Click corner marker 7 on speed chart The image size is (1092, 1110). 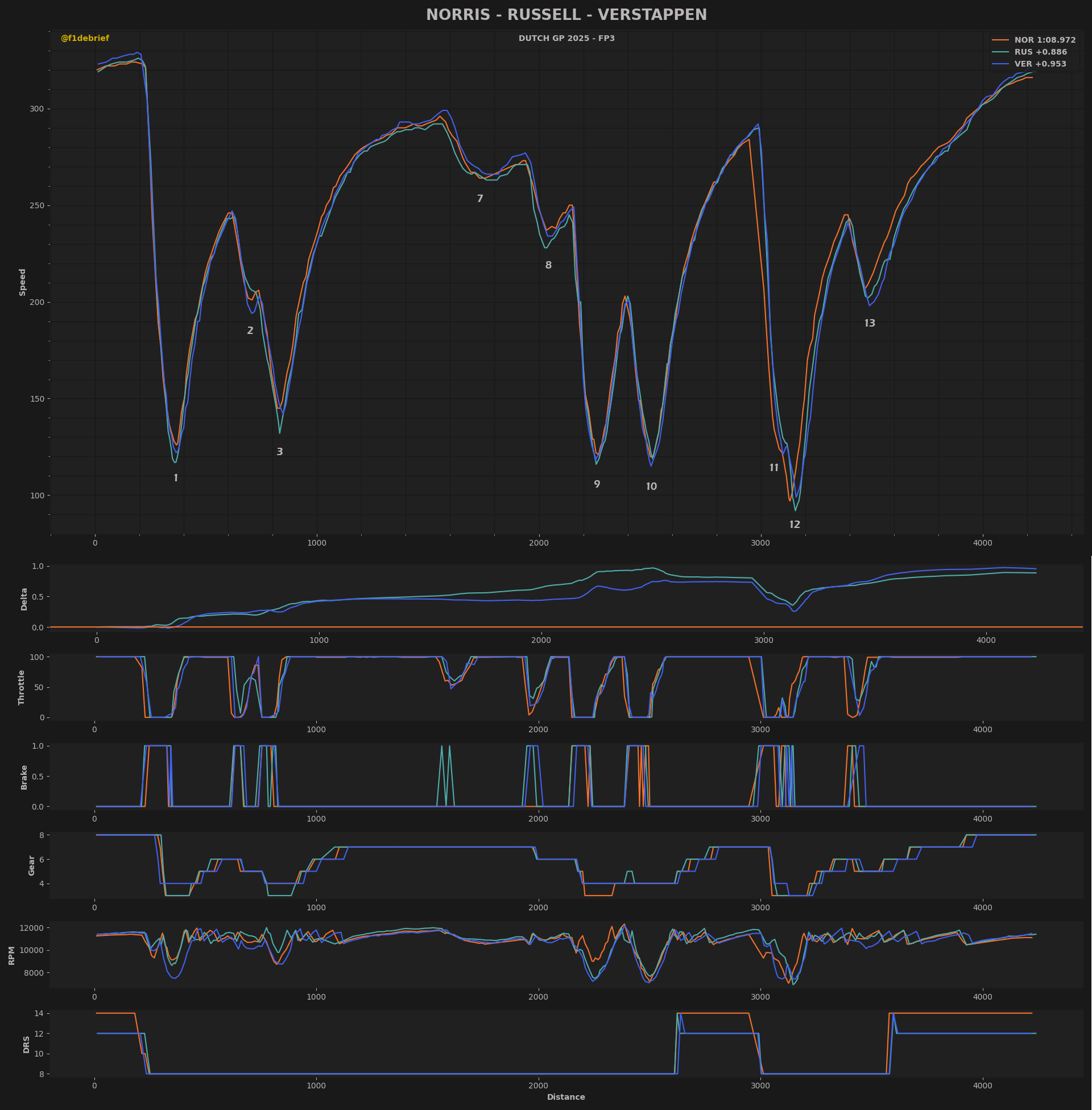coord(480,199)
